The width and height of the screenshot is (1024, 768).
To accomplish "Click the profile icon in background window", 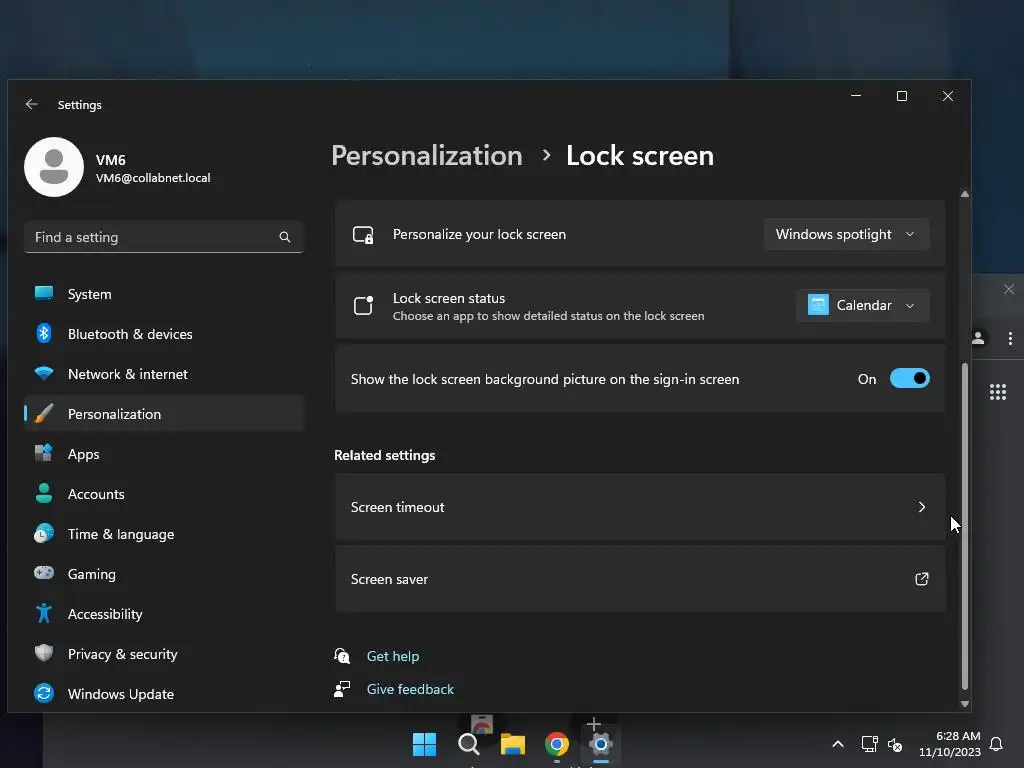I will [978, 338].
